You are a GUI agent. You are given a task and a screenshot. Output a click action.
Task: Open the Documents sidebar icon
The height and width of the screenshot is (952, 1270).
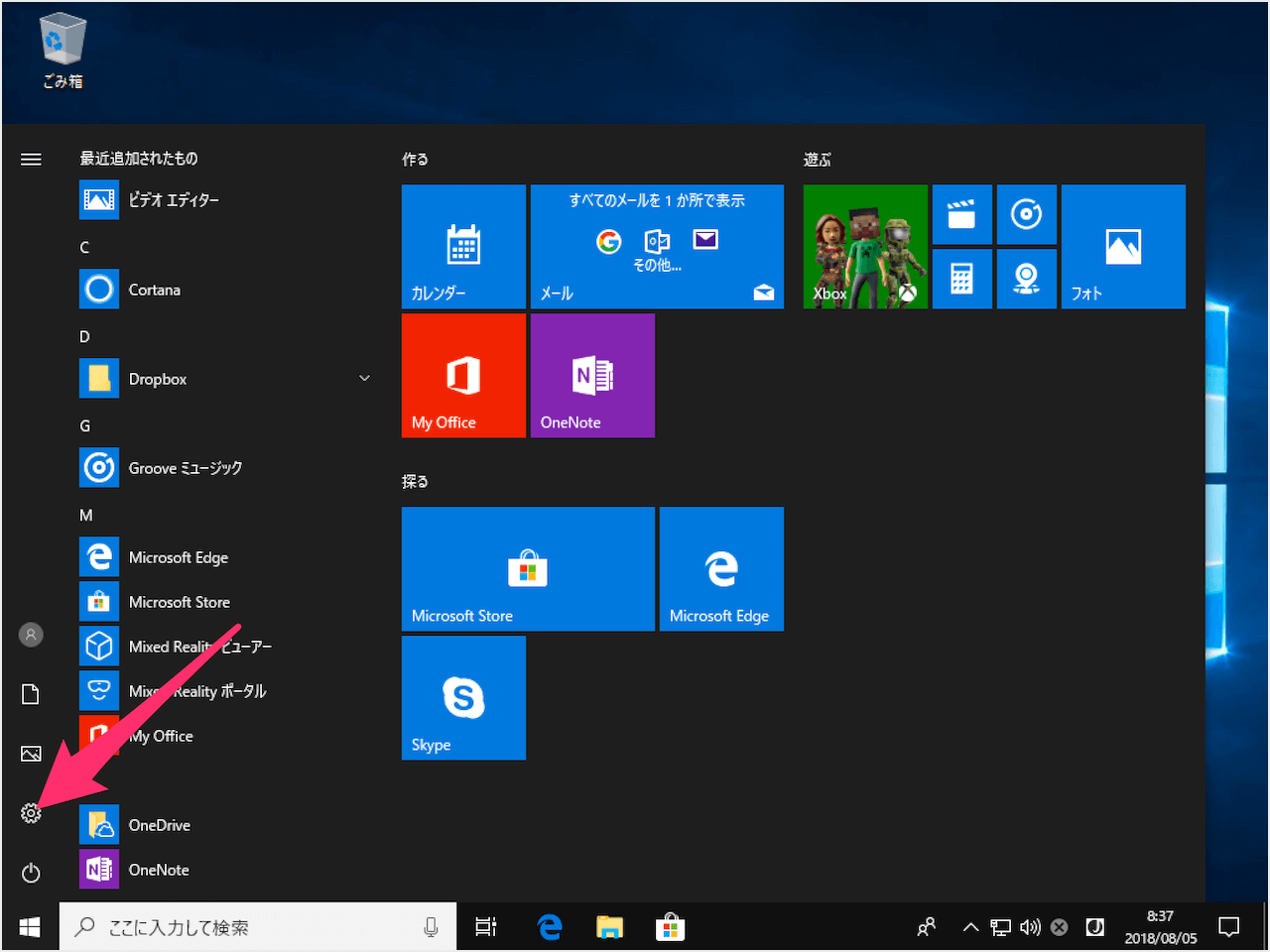31,694
